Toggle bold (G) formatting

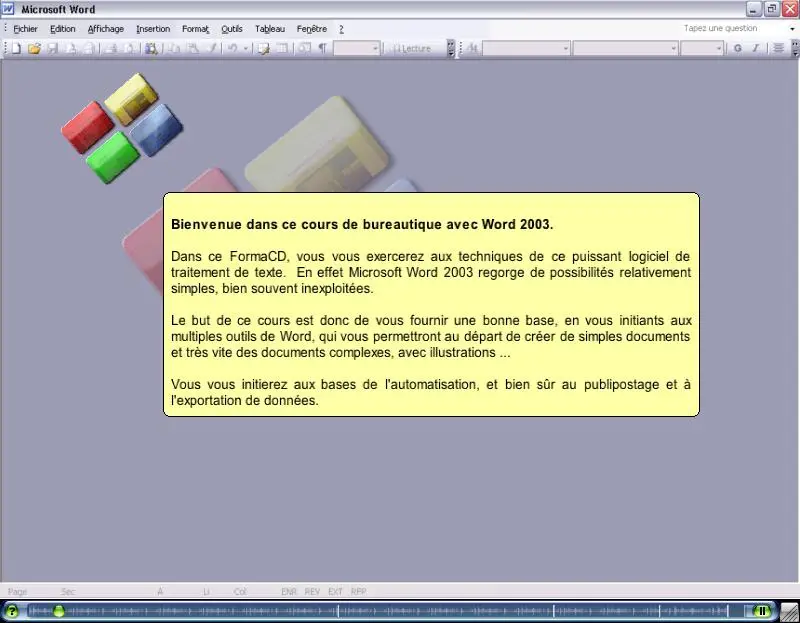[x=737, y=48]
